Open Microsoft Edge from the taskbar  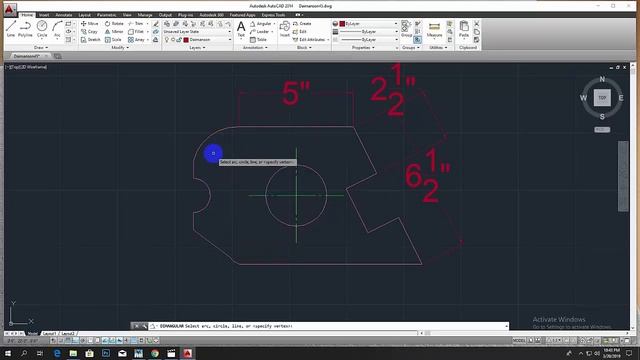pyautogui.click(x=57, y=353)
